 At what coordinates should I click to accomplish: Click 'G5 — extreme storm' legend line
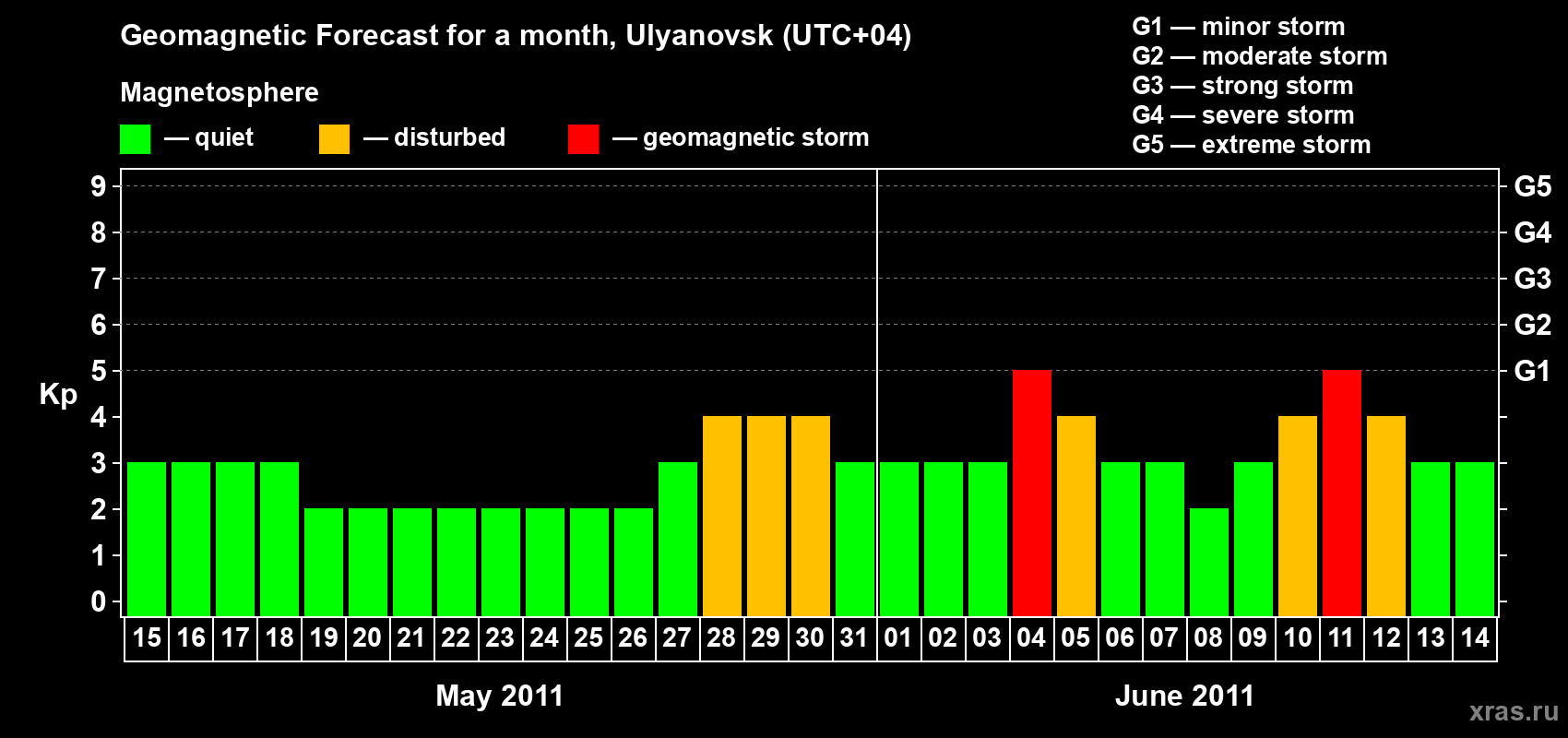pyautogui.click(x=1252, y=145)
